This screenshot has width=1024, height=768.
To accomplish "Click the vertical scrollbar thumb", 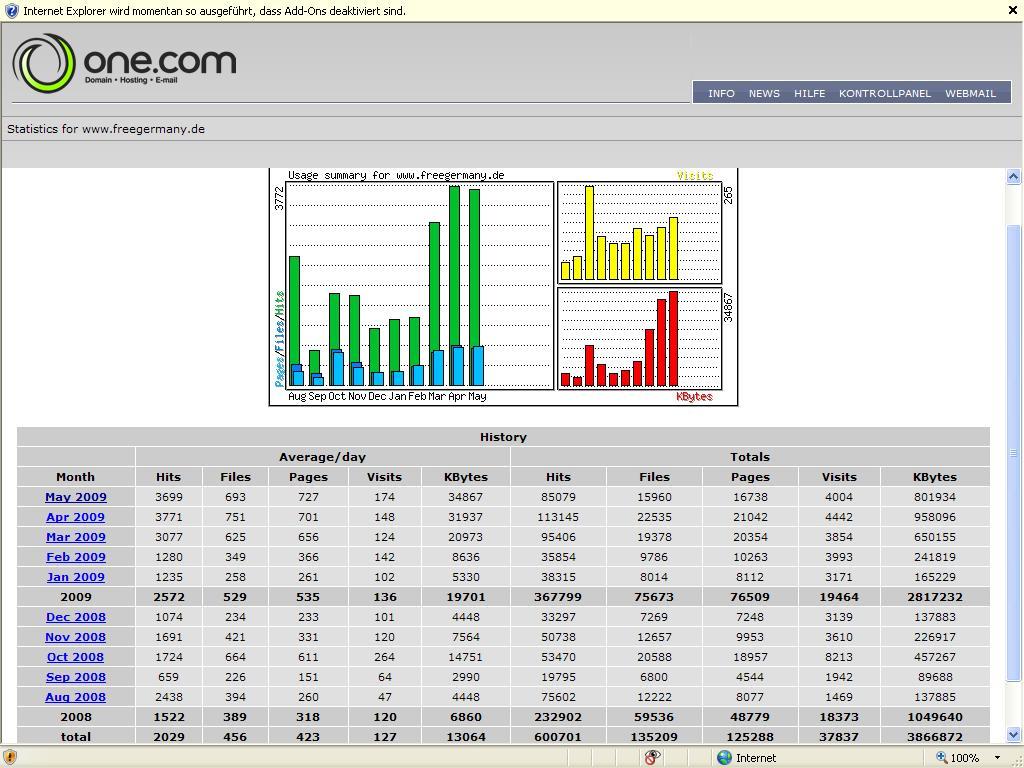I will coord(1013,453).
